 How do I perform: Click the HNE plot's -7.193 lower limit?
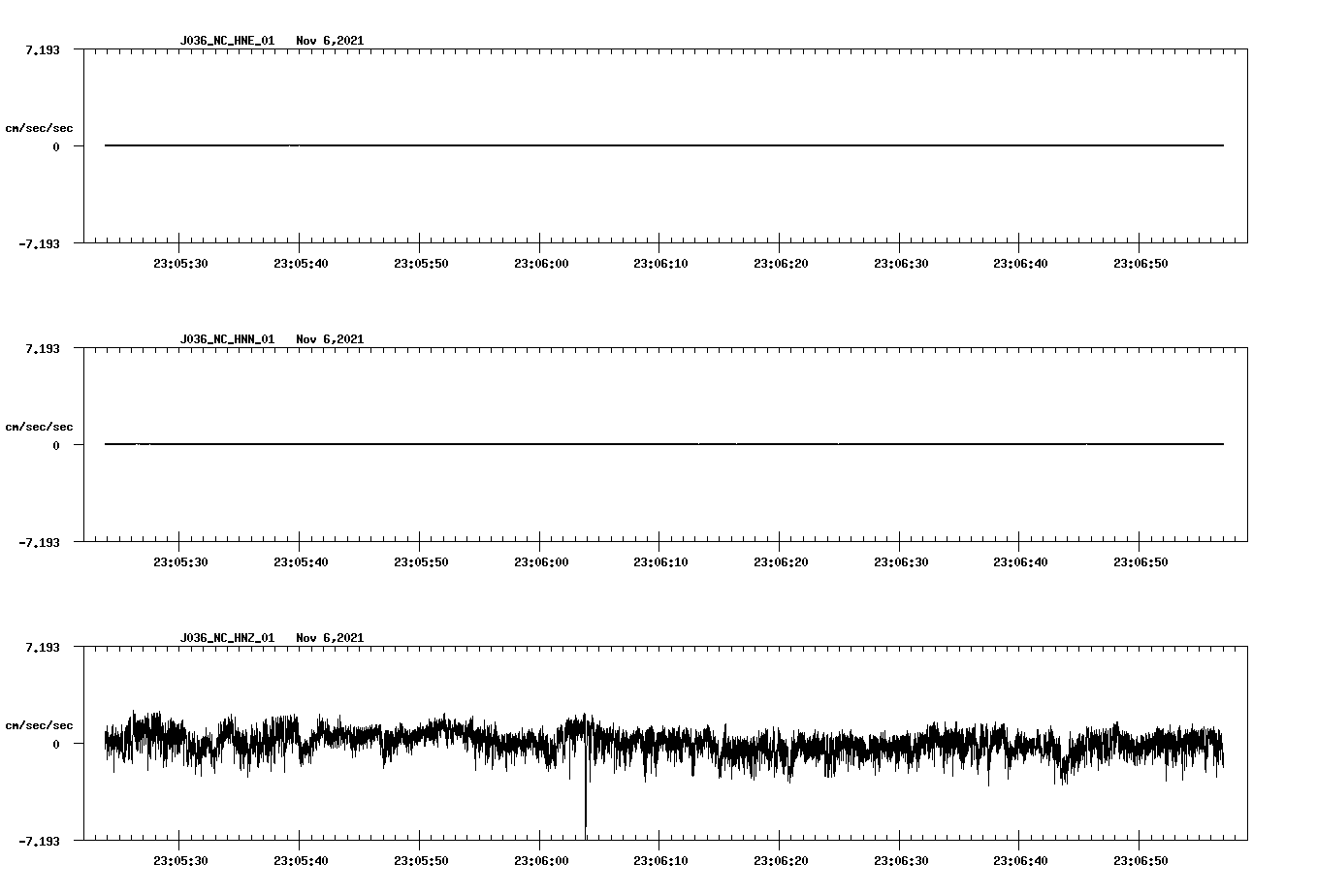[39, 243]
